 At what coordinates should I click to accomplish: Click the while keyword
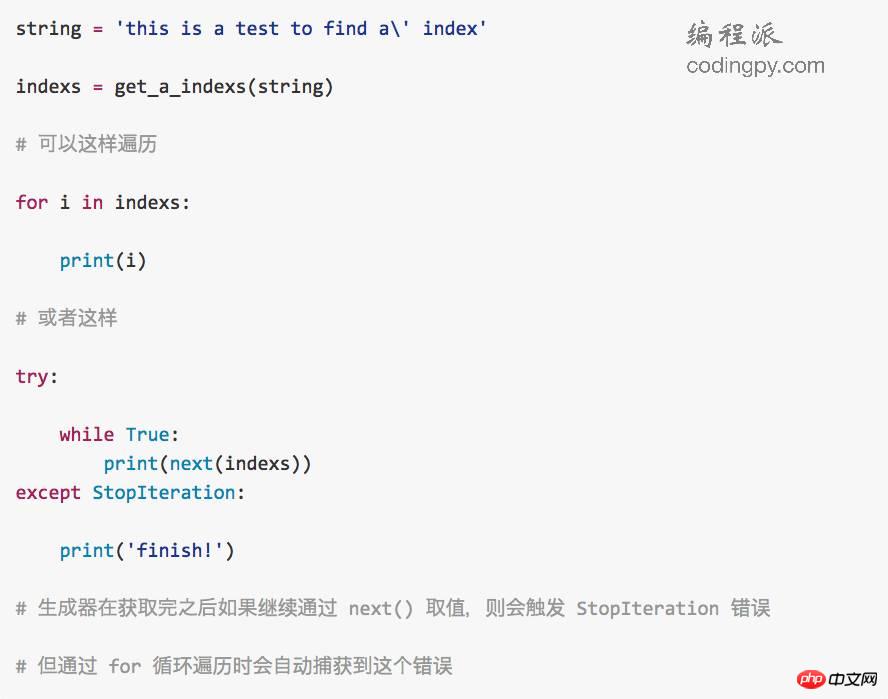87,434
